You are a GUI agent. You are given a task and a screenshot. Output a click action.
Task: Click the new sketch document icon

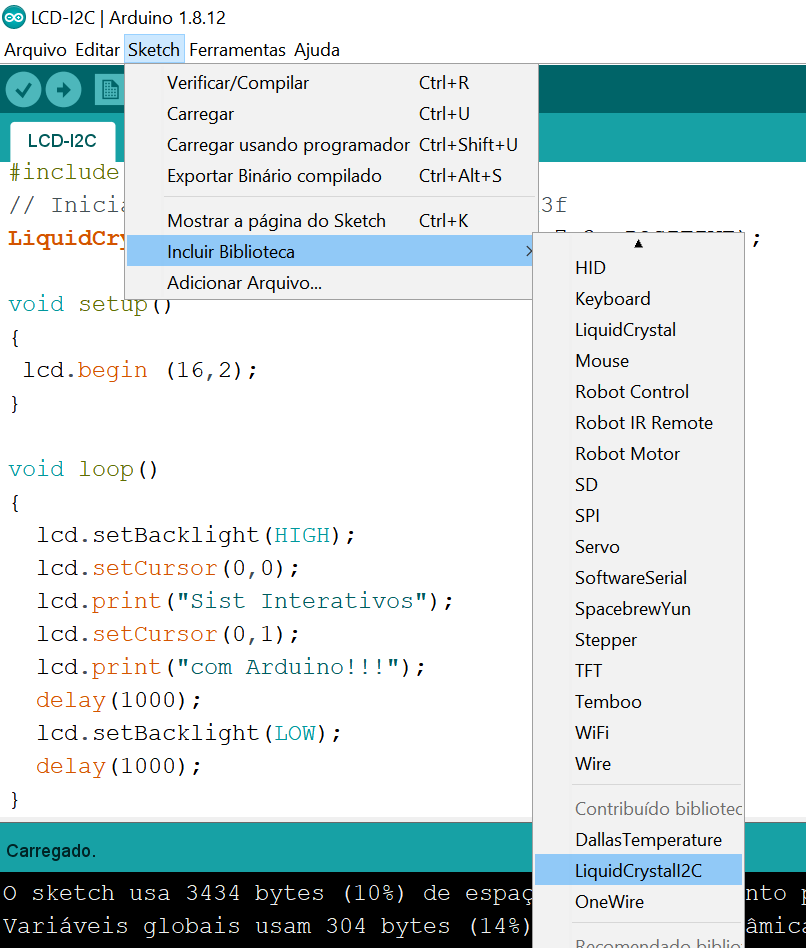tap(110, 89)
